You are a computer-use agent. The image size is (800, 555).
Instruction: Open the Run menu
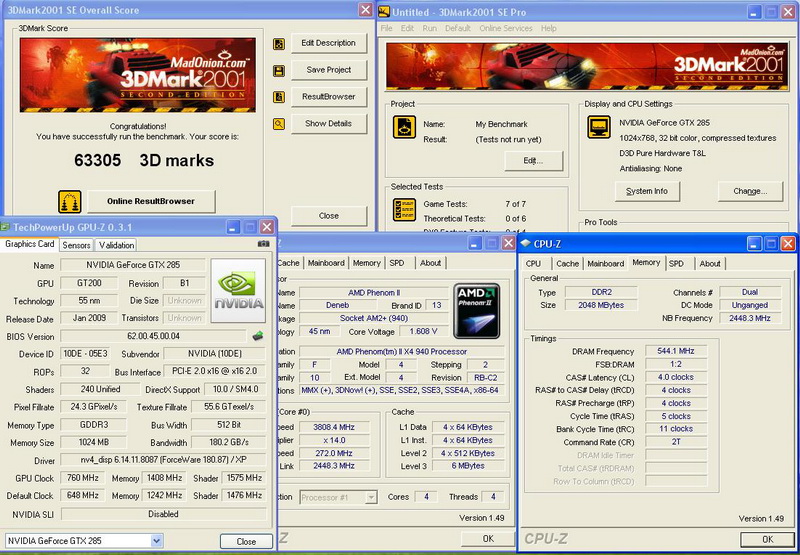[x=430, y=29]
